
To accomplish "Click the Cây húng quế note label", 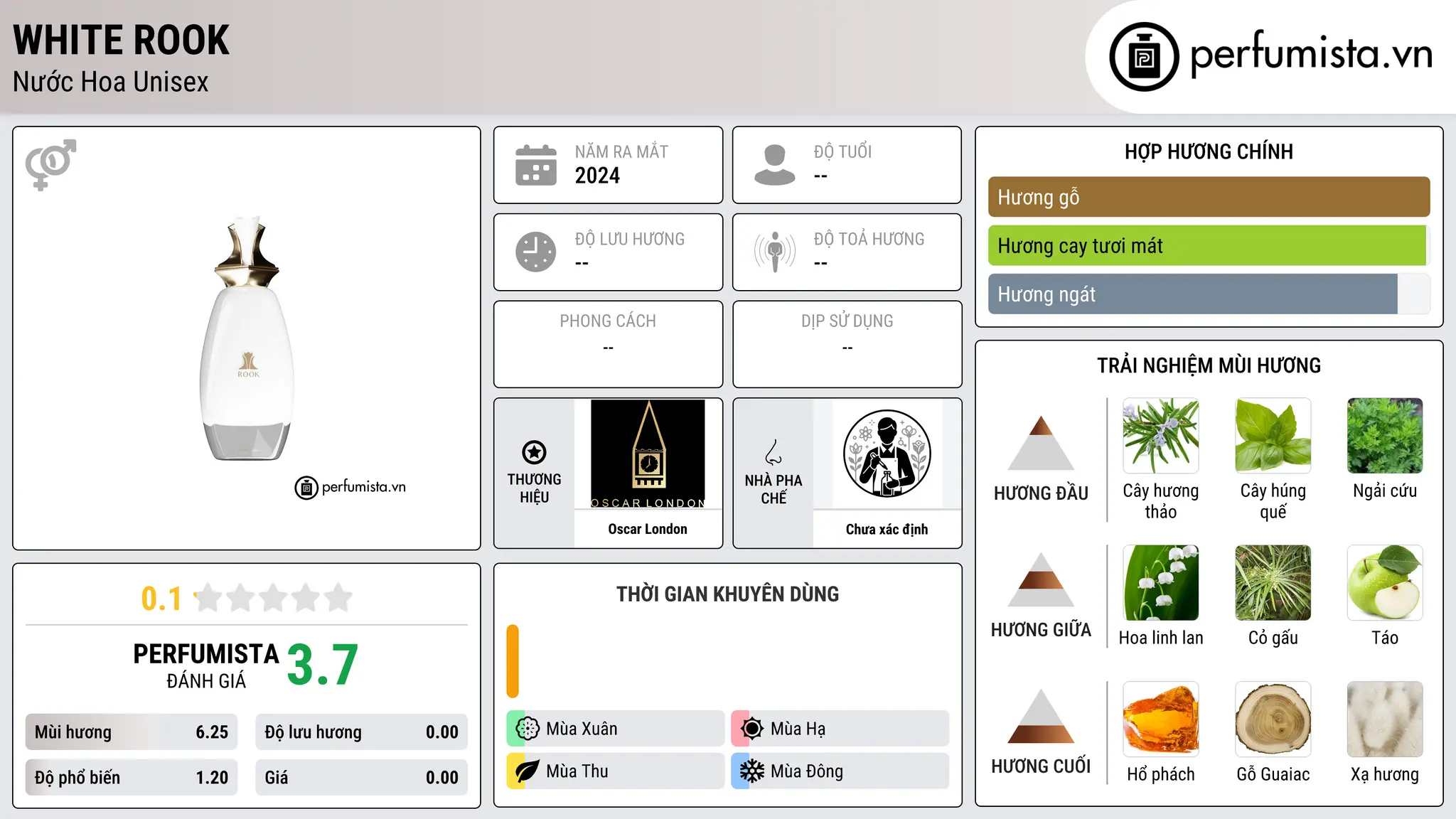I will 1273,501.
